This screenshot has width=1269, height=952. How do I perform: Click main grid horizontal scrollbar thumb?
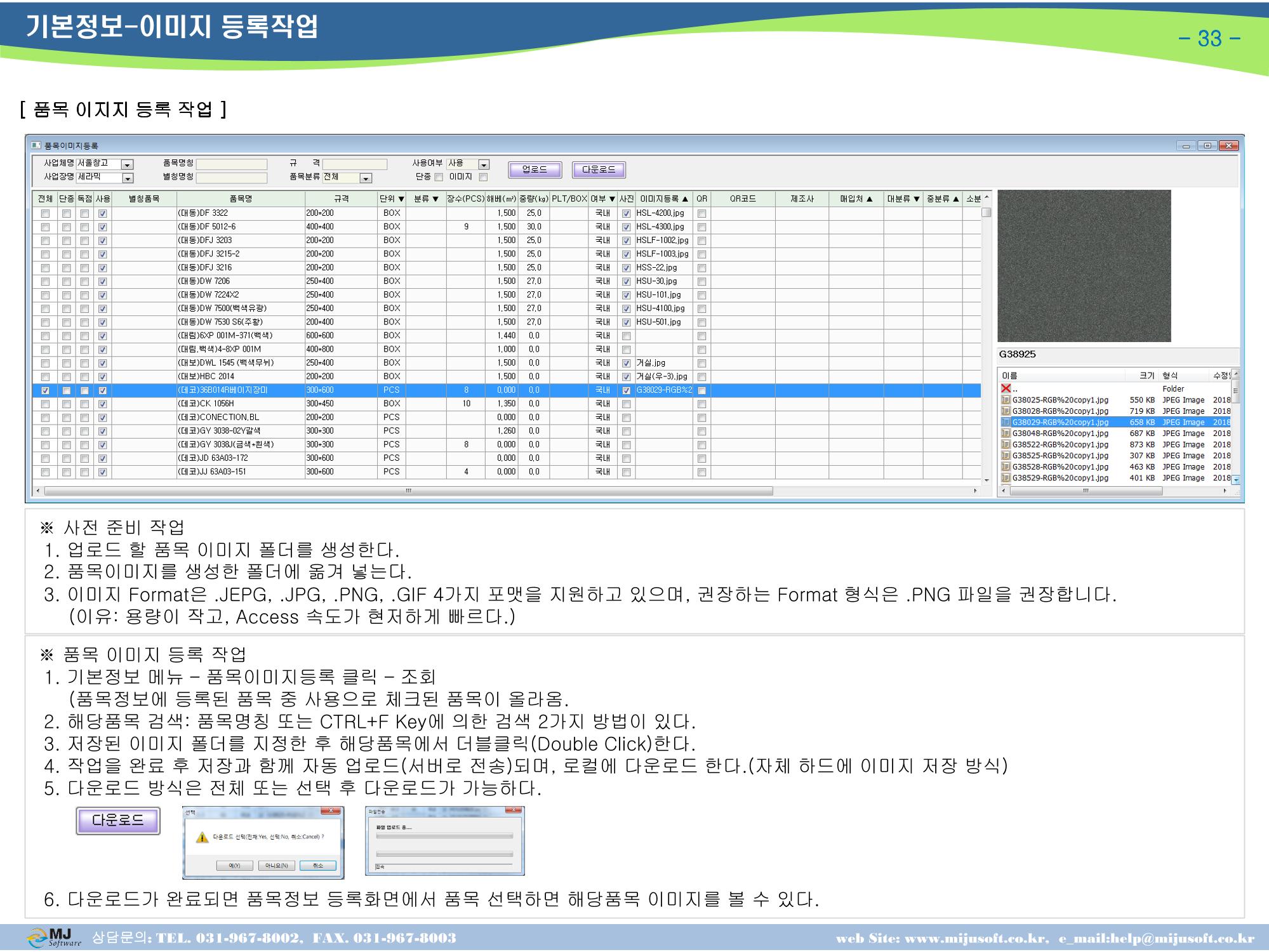click(x=409, y=491)
